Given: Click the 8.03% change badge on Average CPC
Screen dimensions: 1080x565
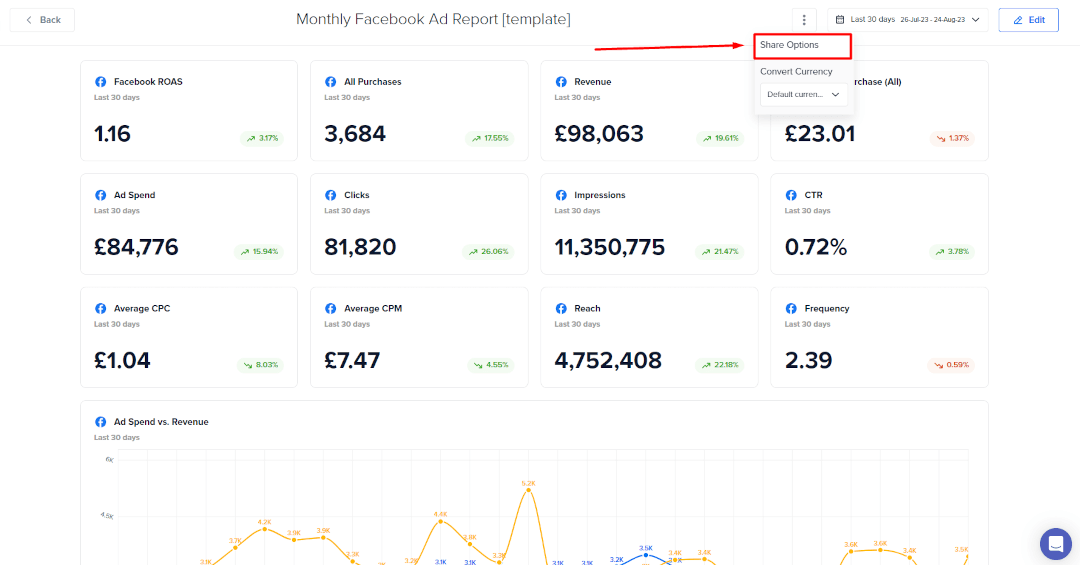Looking at the screenshot, I should 261,365.
